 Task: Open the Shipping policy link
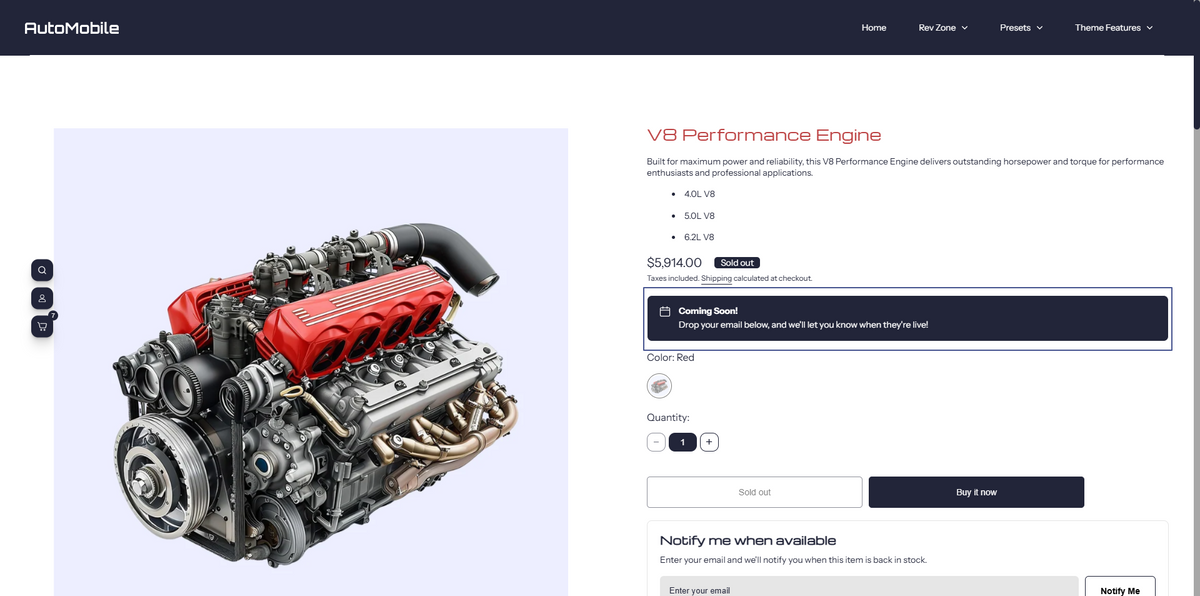716,278
